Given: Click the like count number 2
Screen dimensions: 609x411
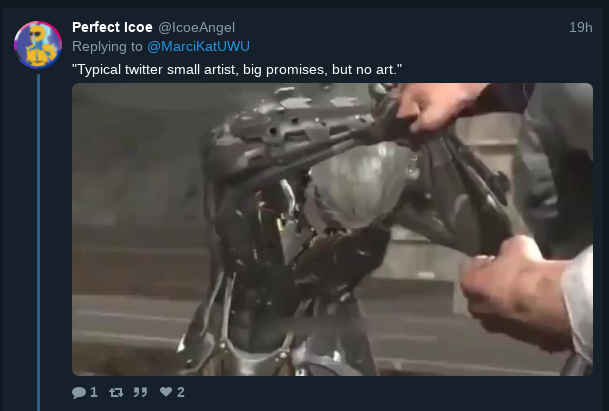Looking at the screenshot, I should (181, 392).
